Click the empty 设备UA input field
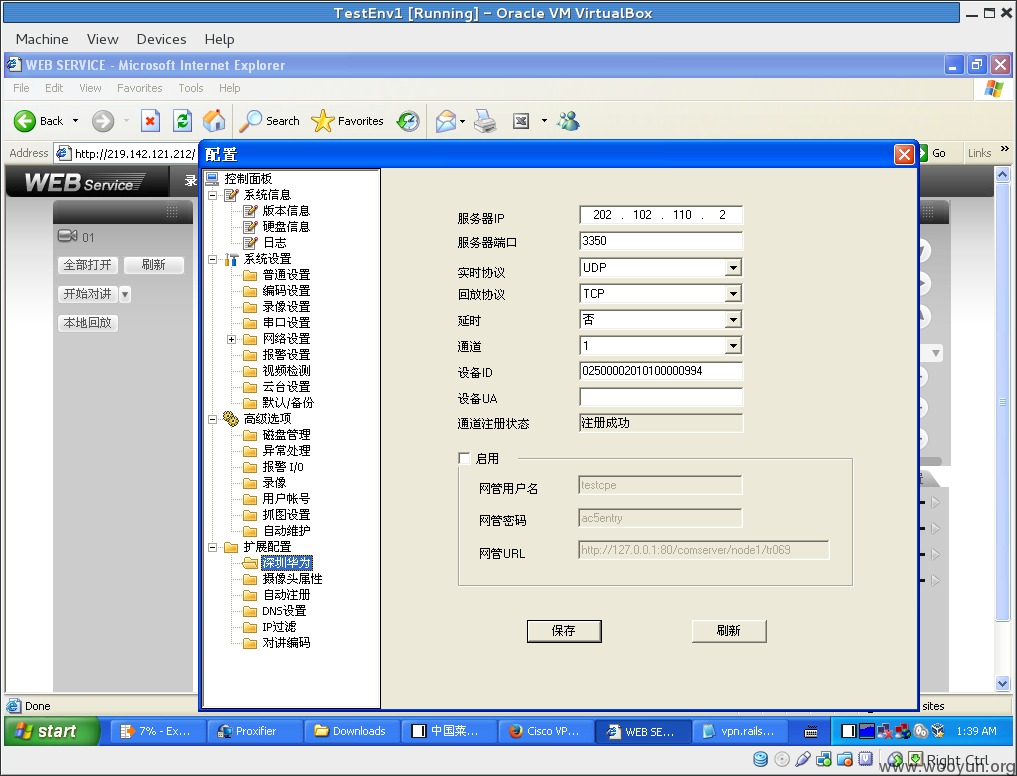 pyautogui.click(x=660, y=396)
